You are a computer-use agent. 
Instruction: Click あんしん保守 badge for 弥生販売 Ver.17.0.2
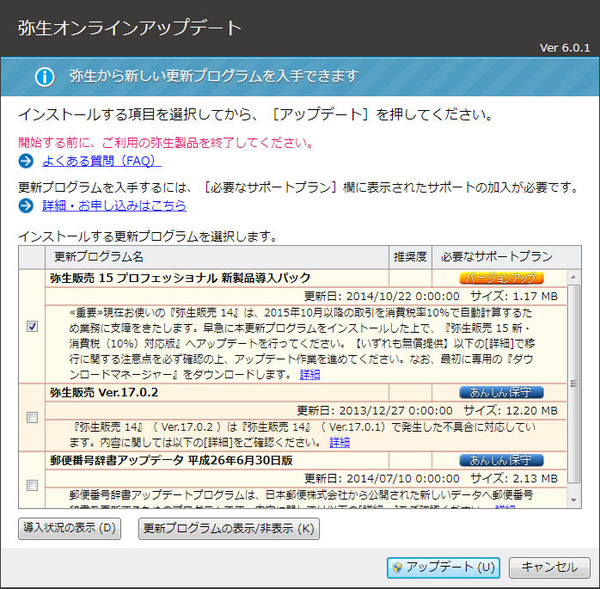[501, 392]
